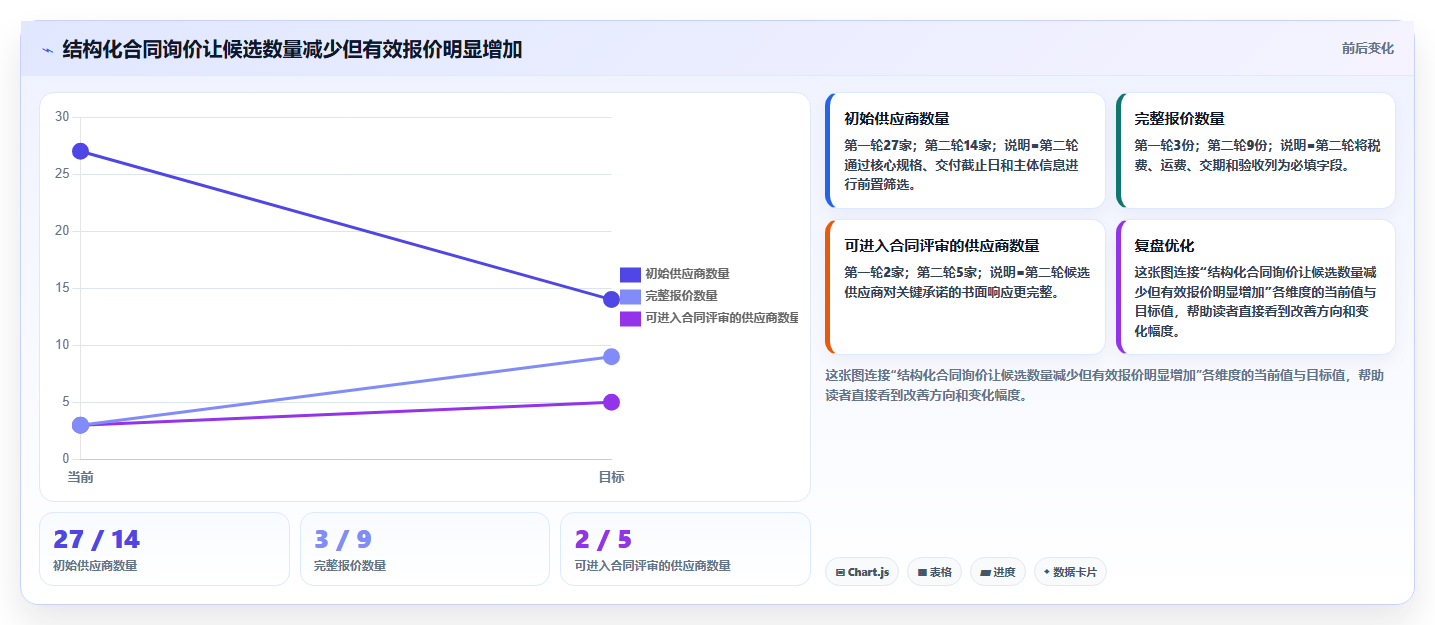Click the 当前 points at value 3
1435x625 pixels.
click(x=81, y=425)
